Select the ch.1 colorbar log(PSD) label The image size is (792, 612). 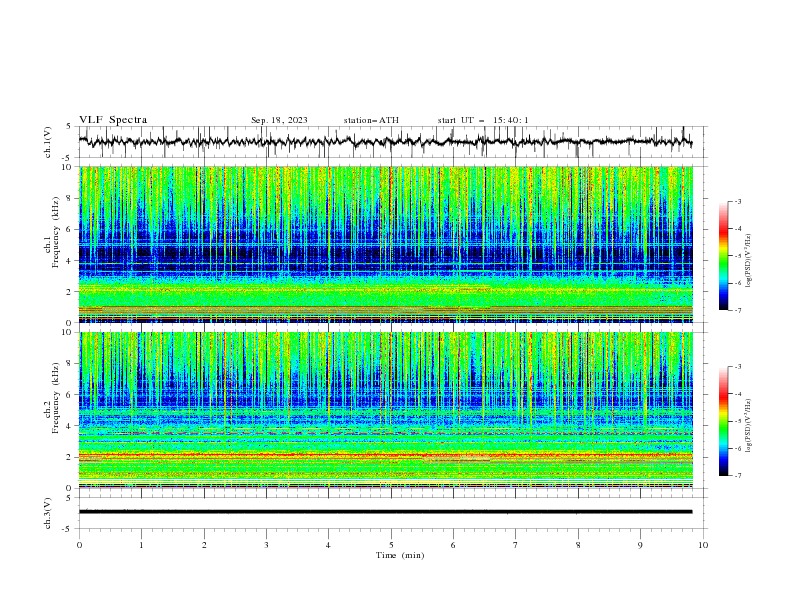tap(748, 261)
